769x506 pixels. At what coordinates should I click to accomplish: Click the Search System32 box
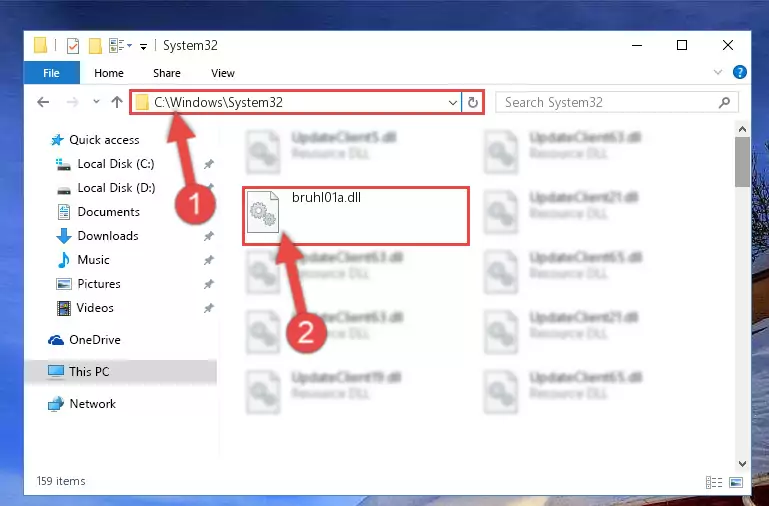[616, 102]
